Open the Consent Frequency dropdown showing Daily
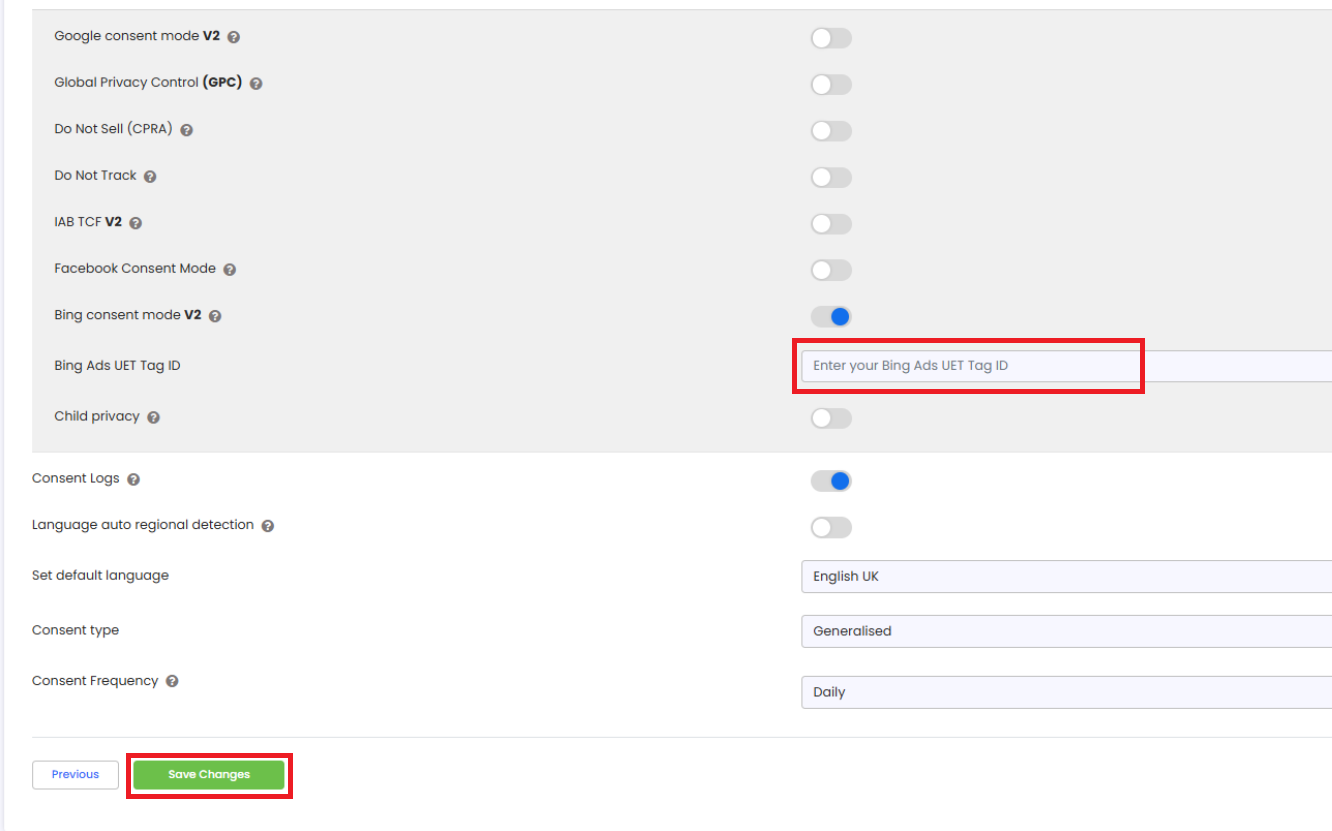 (1065, 692)
